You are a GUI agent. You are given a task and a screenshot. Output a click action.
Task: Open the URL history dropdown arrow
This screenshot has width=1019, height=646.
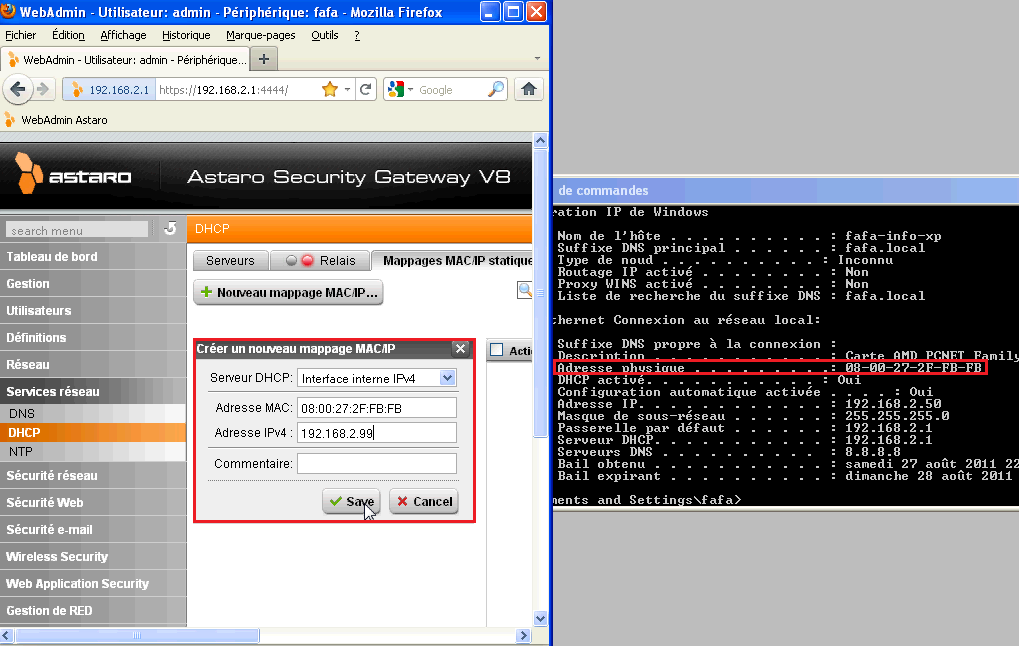tap(348, 89)
